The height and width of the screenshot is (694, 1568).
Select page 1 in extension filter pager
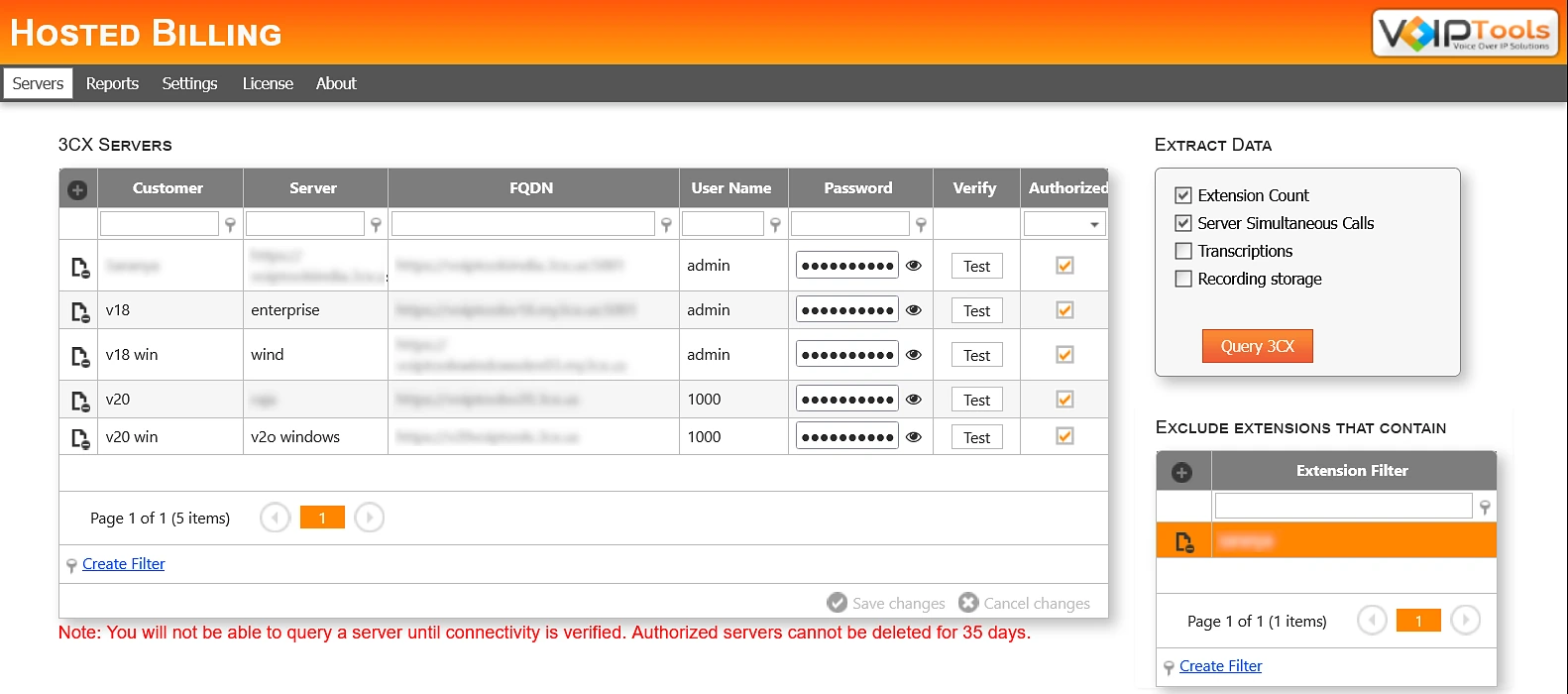pos(1418,621)
